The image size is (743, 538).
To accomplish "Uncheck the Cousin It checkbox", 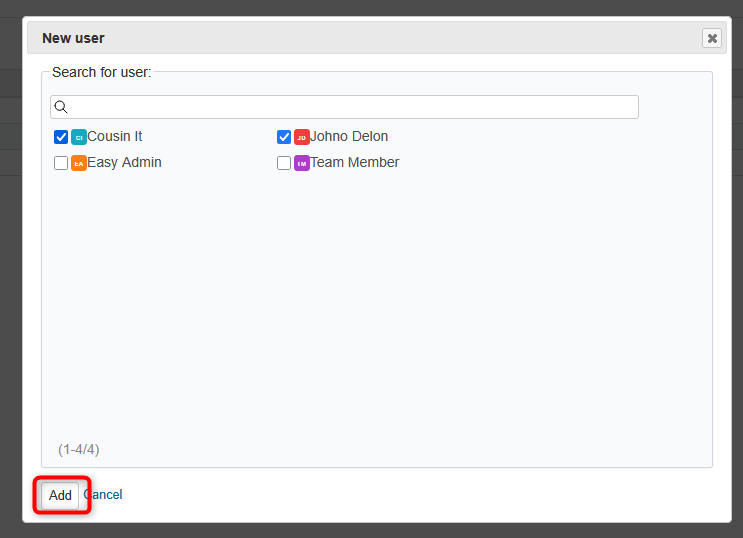I will pyautogui.click(x=61, y=137).
